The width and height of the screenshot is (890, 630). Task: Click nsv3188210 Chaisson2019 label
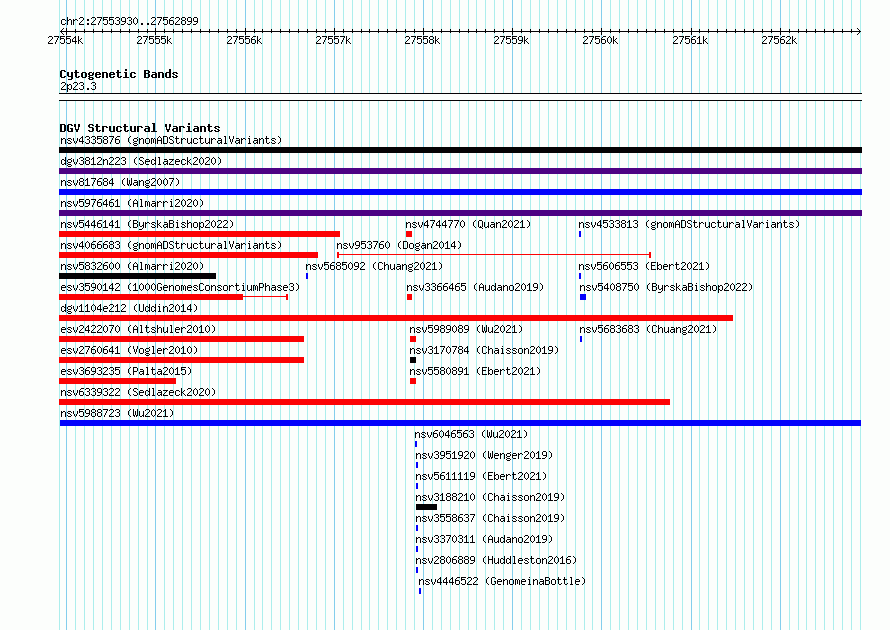[490, 497]
